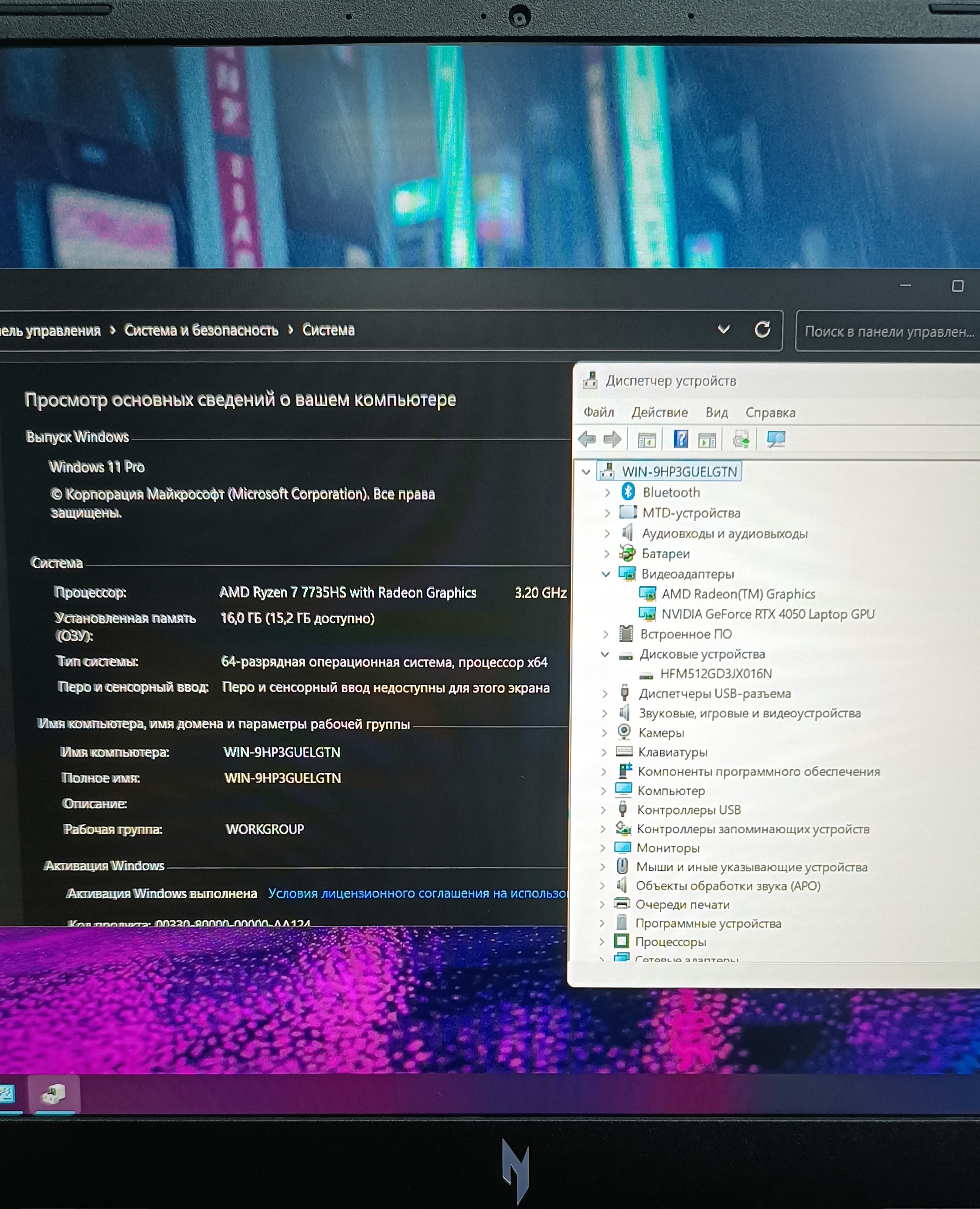980x1209 pixels.
Task: Click the Forward arrow in Device Manager toolbar
Action: [x=612, y=439]
